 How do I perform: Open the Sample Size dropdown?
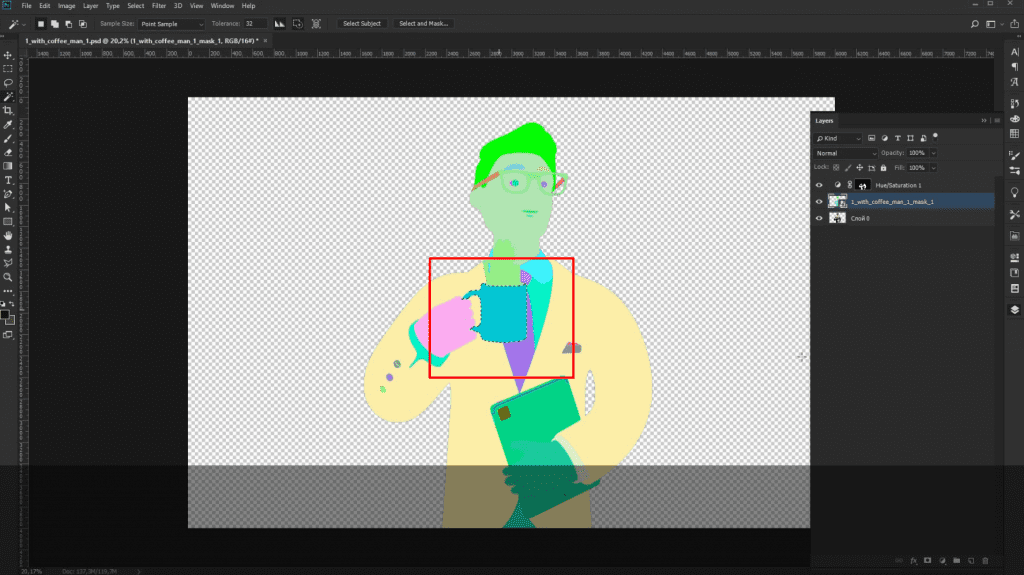[x=171, y=24]
